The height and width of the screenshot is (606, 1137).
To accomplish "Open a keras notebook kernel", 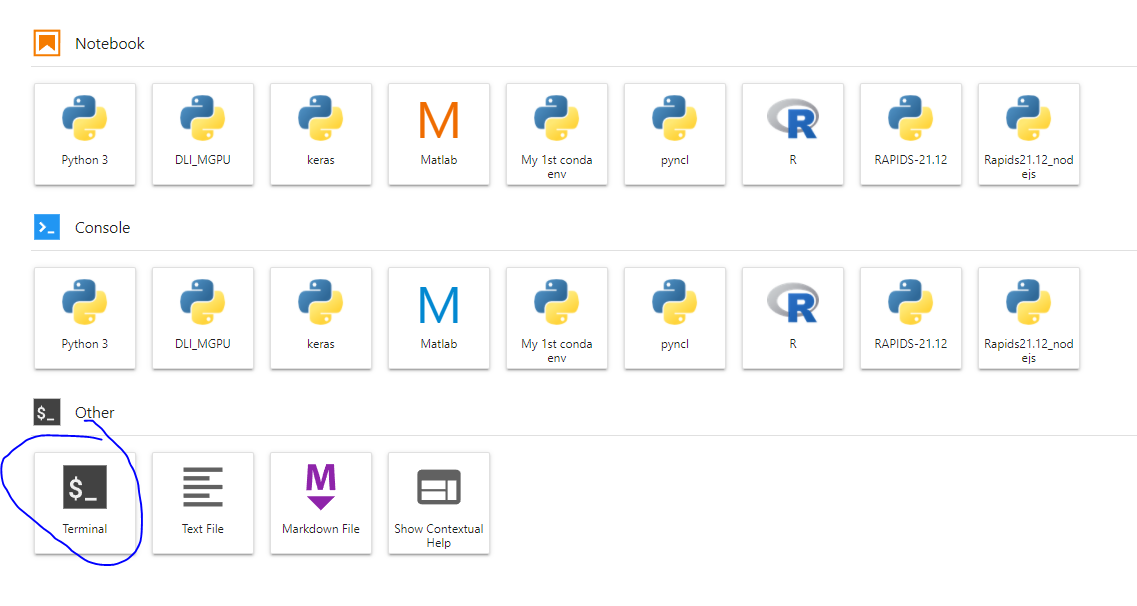I will pyautogui.click(x=321, y=134).
